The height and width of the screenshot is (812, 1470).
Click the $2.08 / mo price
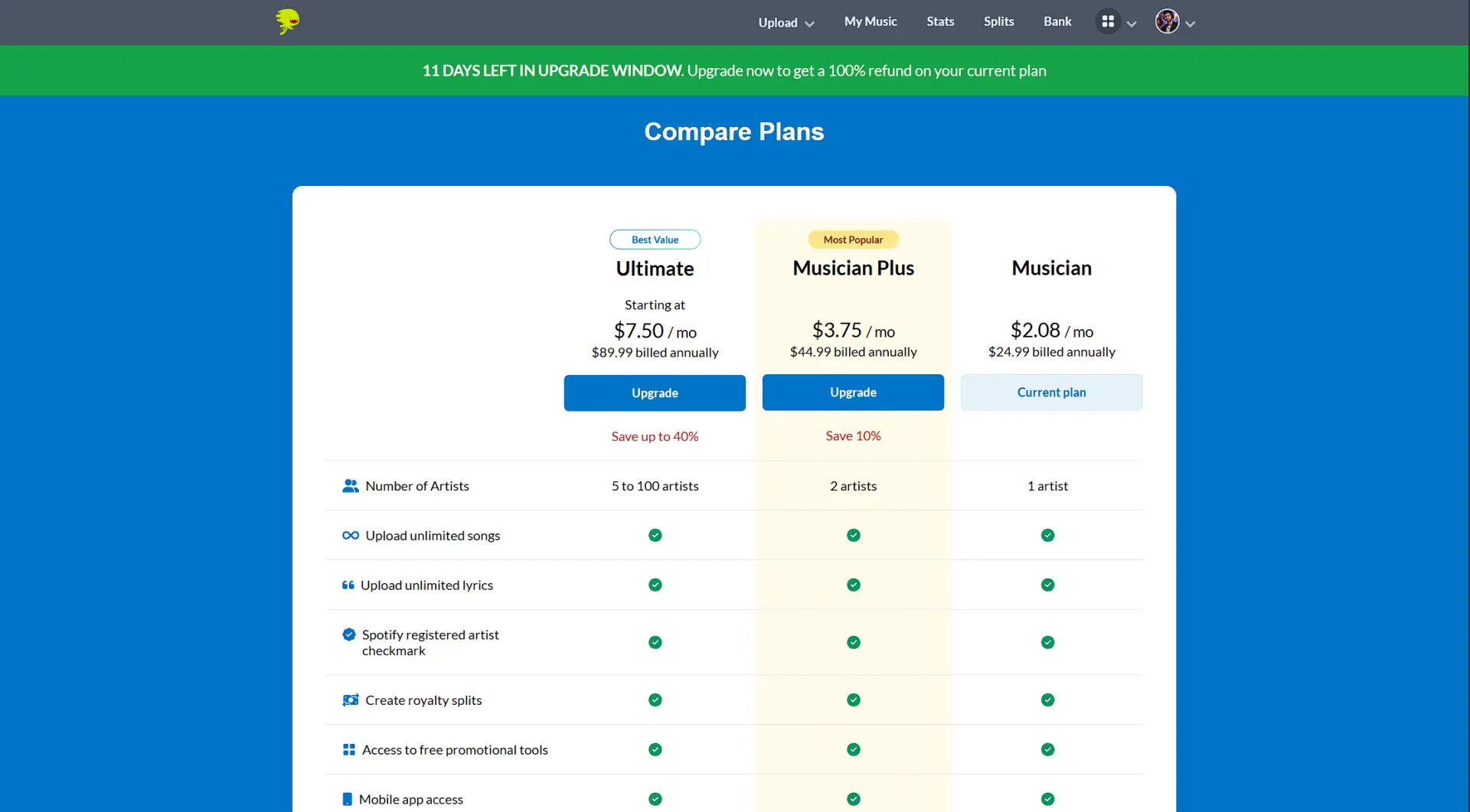1052,330
